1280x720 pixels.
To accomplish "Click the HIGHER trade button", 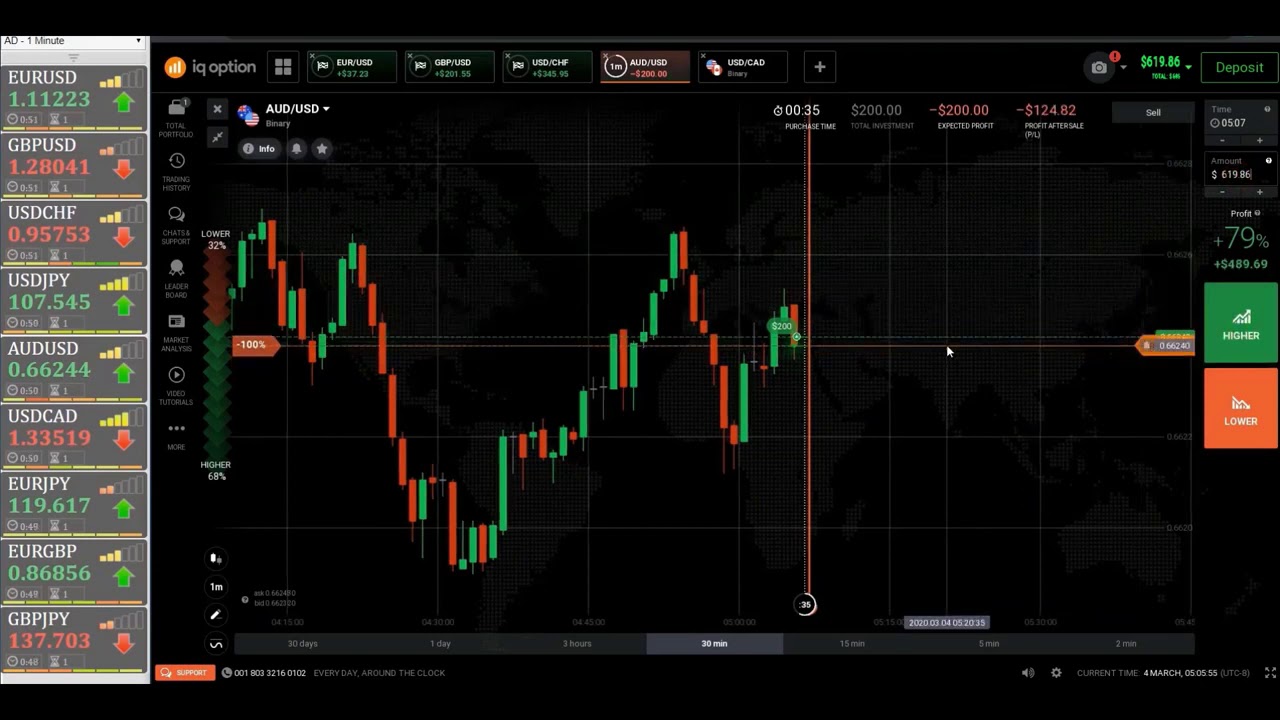I will pos(1240,323).
